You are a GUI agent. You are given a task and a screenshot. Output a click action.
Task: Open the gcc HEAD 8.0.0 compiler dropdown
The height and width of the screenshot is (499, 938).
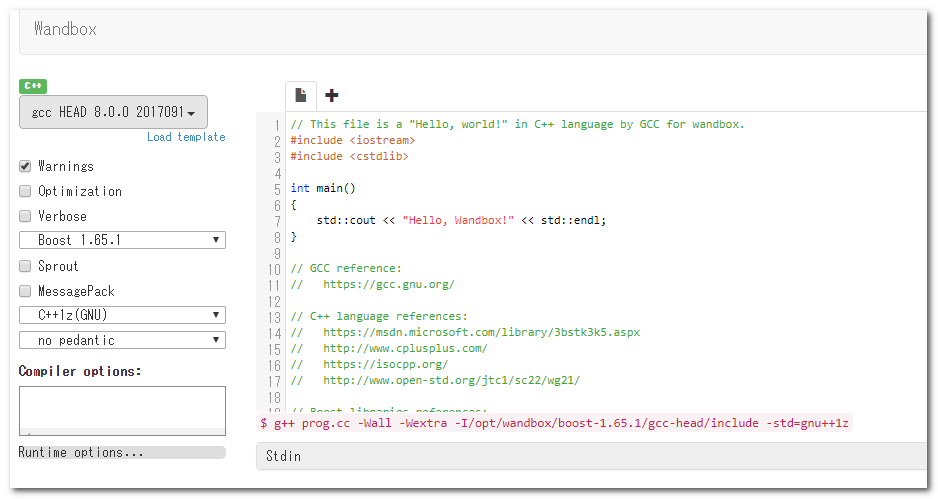113,112
